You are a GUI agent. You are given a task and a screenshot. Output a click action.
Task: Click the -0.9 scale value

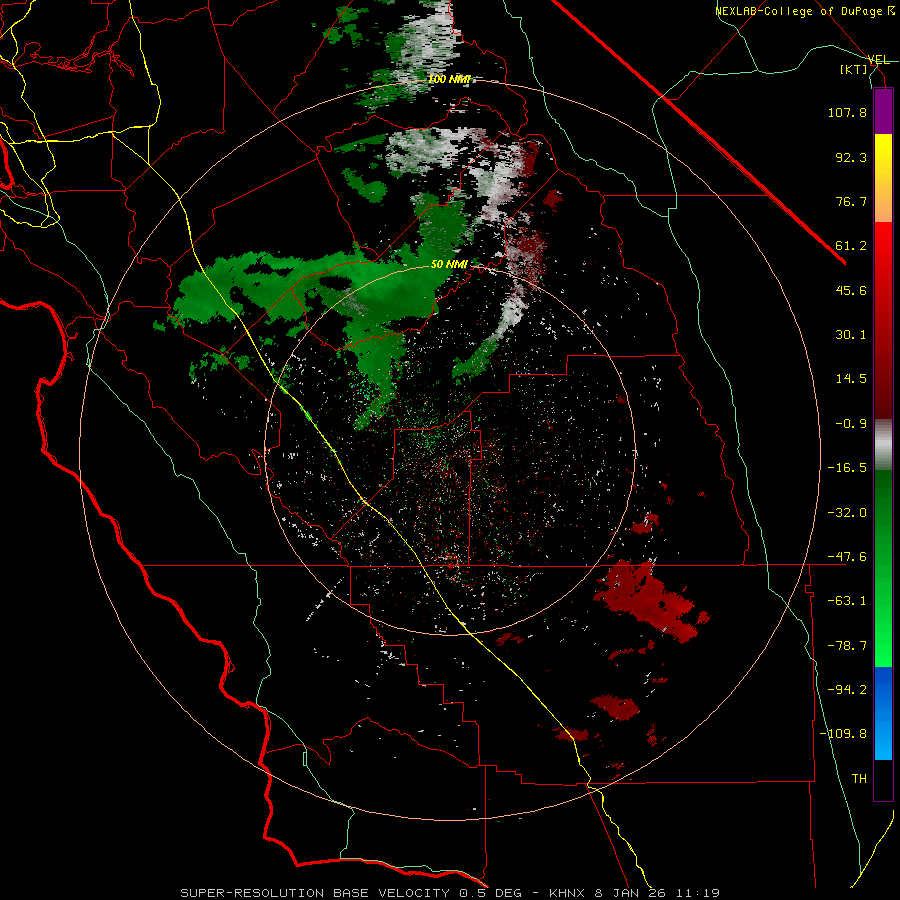(851, 424)
